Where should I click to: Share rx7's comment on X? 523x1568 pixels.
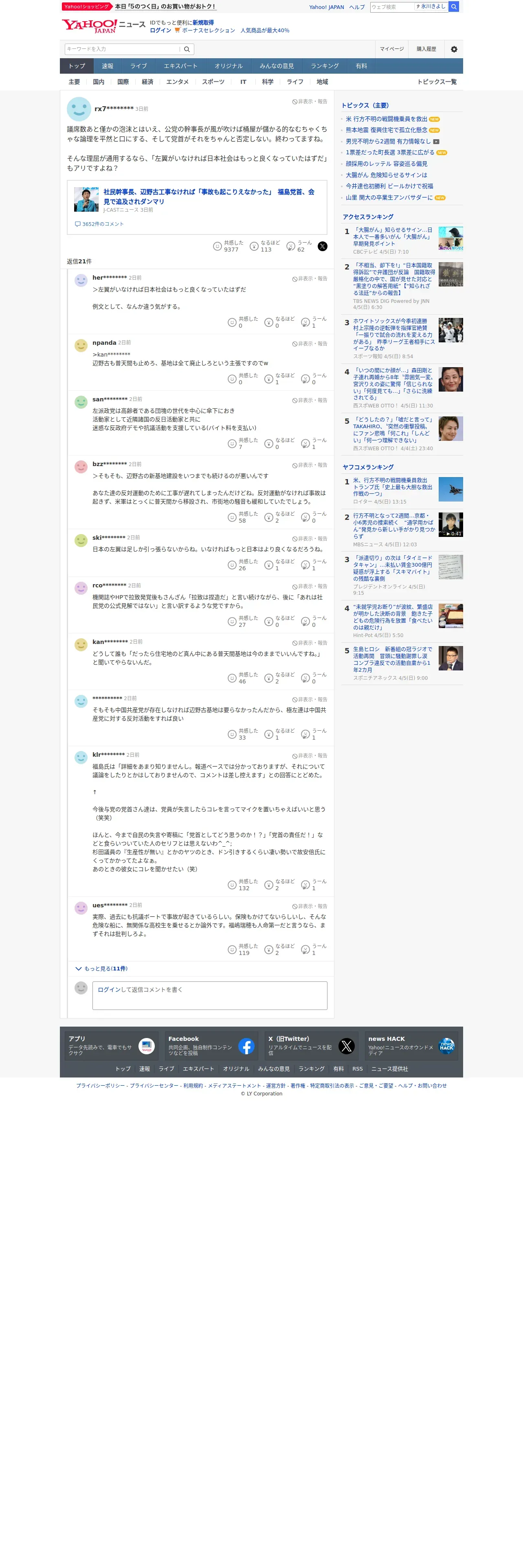(x=322, y=247)
